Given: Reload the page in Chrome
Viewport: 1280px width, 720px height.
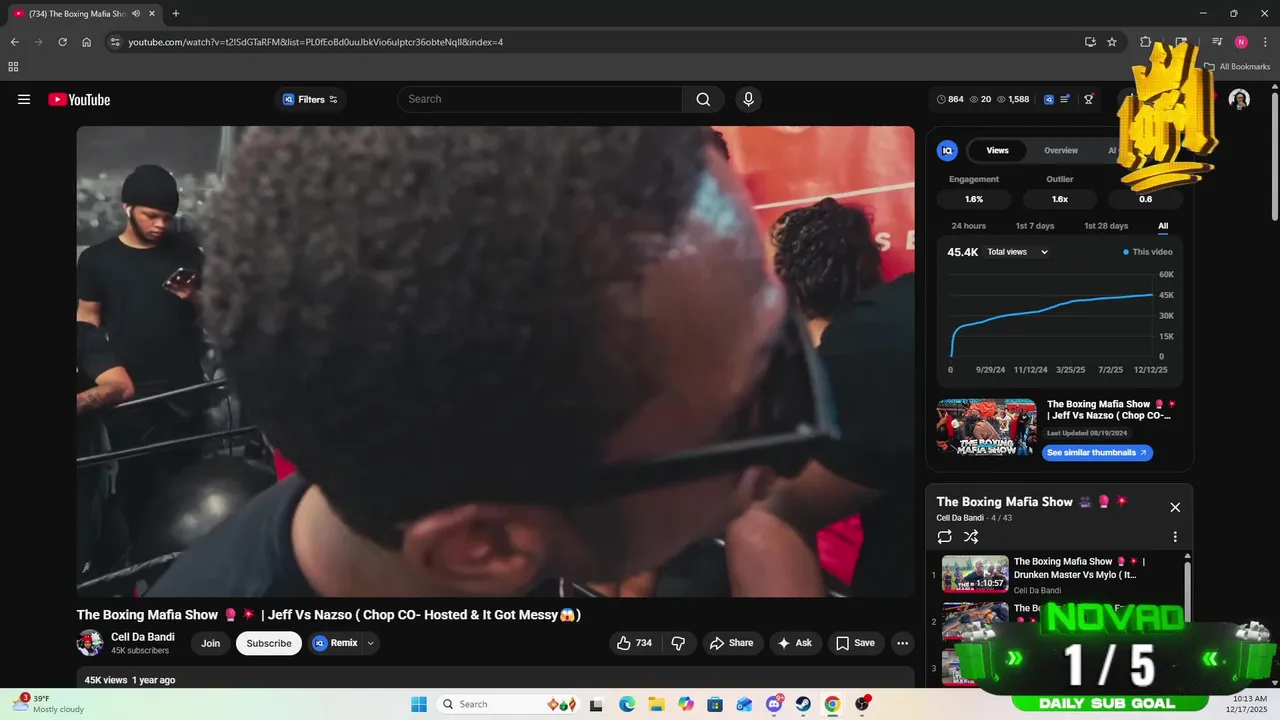Looking at the screenshot, I should click(62, 42).
